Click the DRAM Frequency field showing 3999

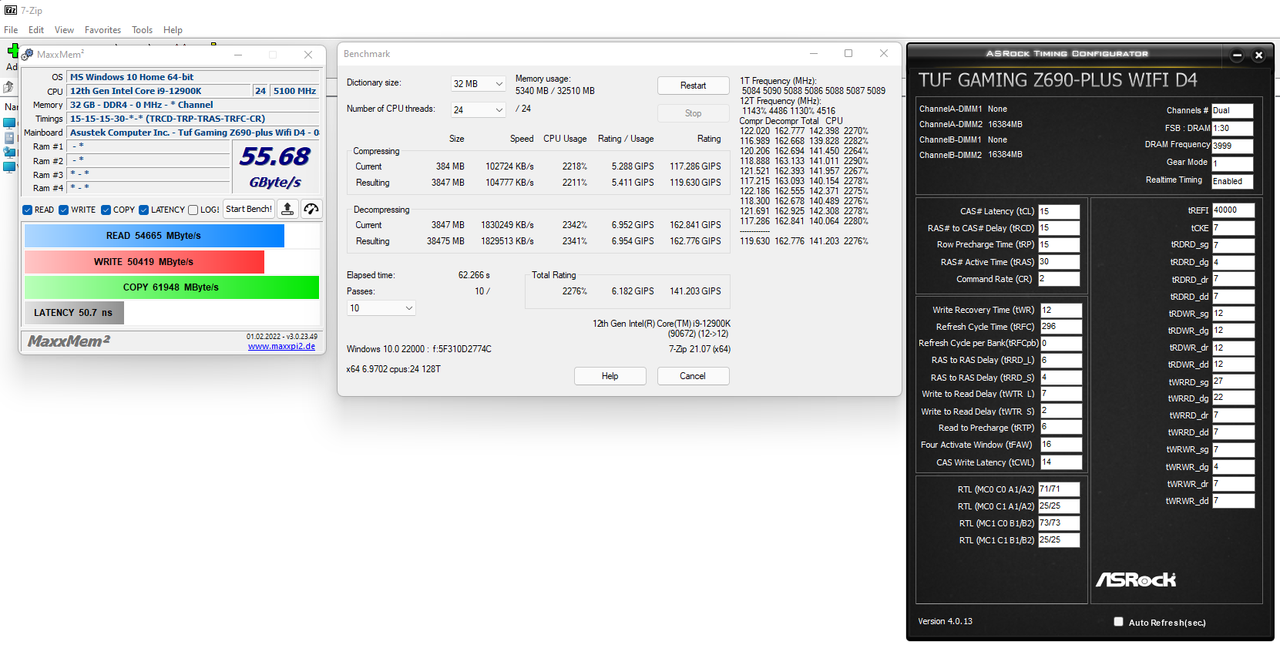pos(1232,145)
